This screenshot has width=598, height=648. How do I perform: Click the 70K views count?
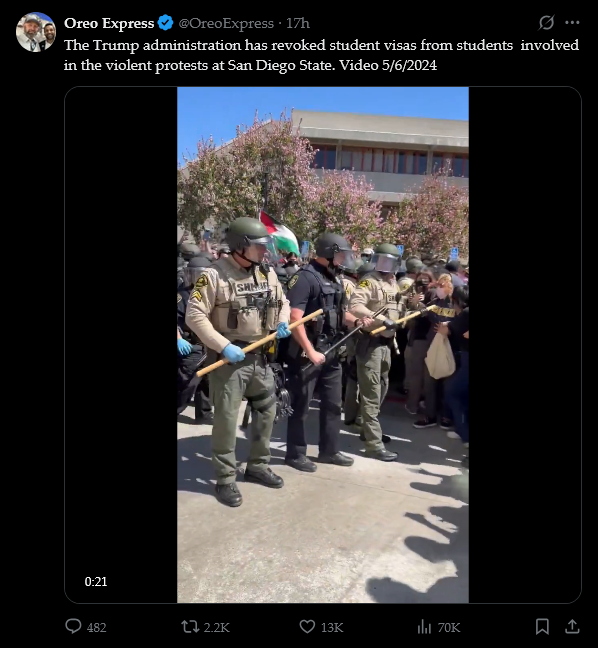click(449, 627)
